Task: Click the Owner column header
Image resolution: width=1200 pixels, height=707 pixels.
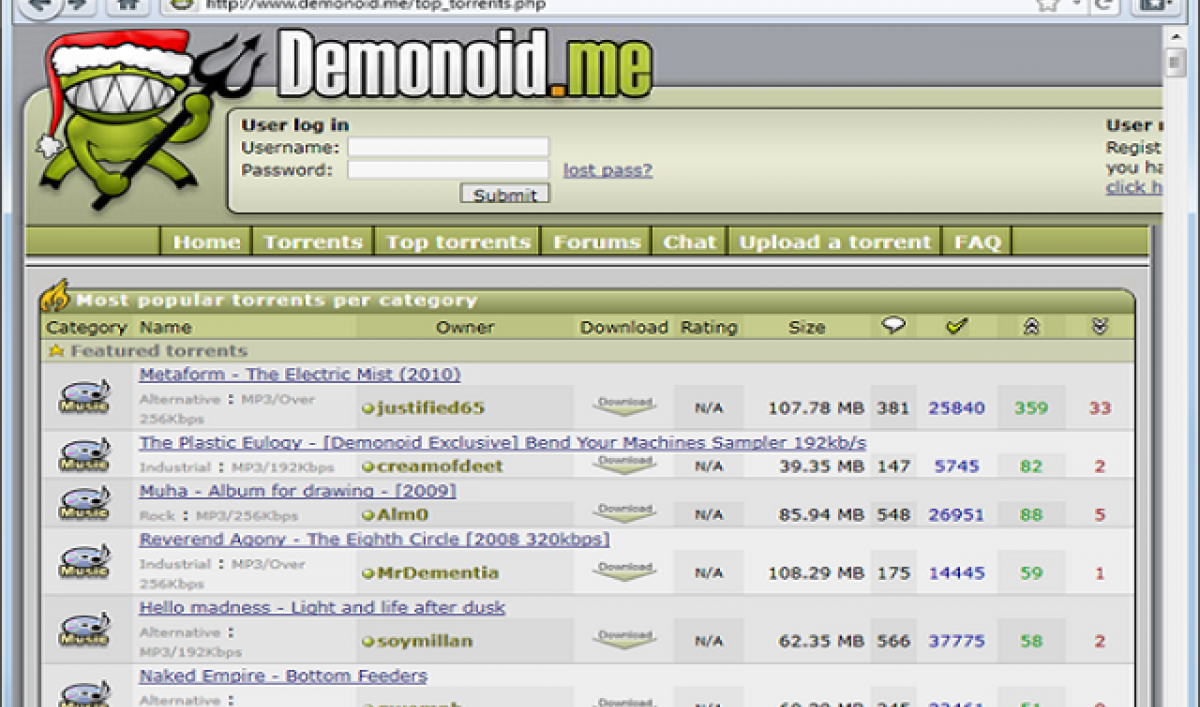Action: (465, 327)
